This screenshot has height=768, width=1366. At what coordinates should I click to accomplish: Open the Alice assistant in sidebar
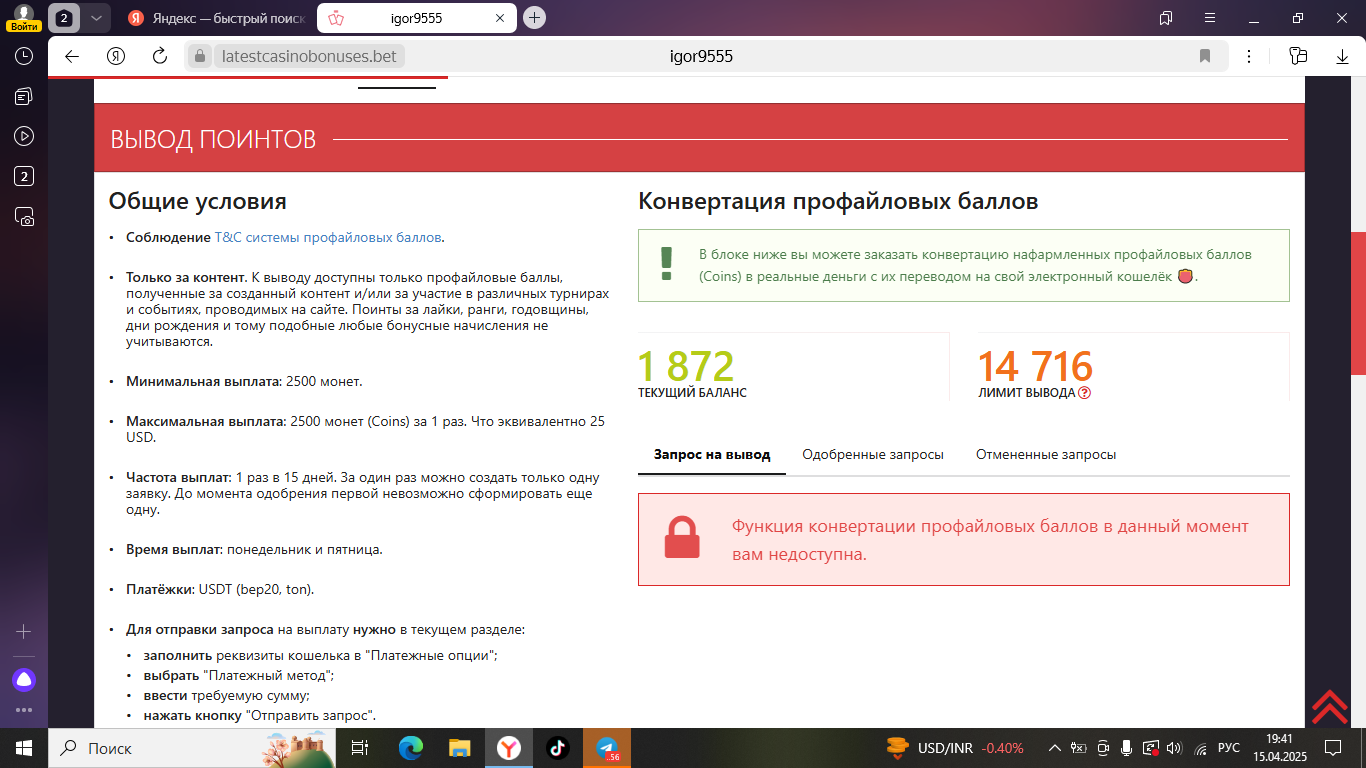tap(24, 680)
